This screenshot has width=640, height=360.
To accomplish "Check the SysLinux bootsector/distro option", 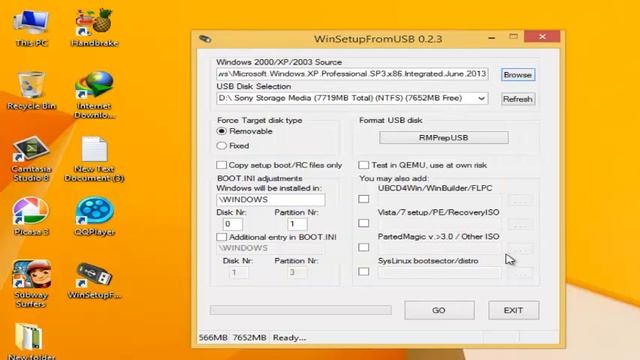I will tap(363, 271).
